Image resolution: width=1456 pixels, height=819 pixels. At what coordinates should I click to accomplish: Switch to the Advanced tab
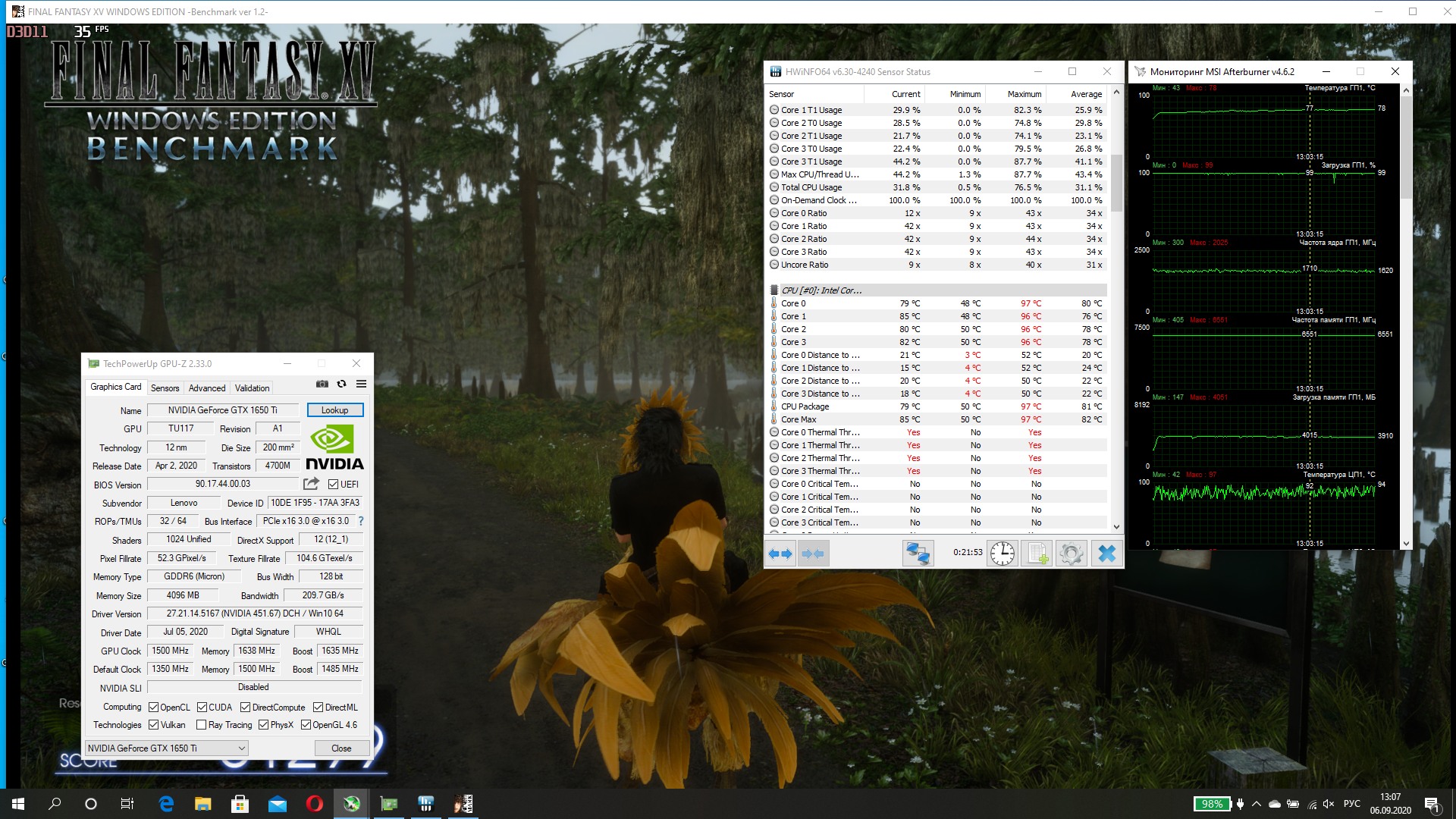click(x=207, y=388)
